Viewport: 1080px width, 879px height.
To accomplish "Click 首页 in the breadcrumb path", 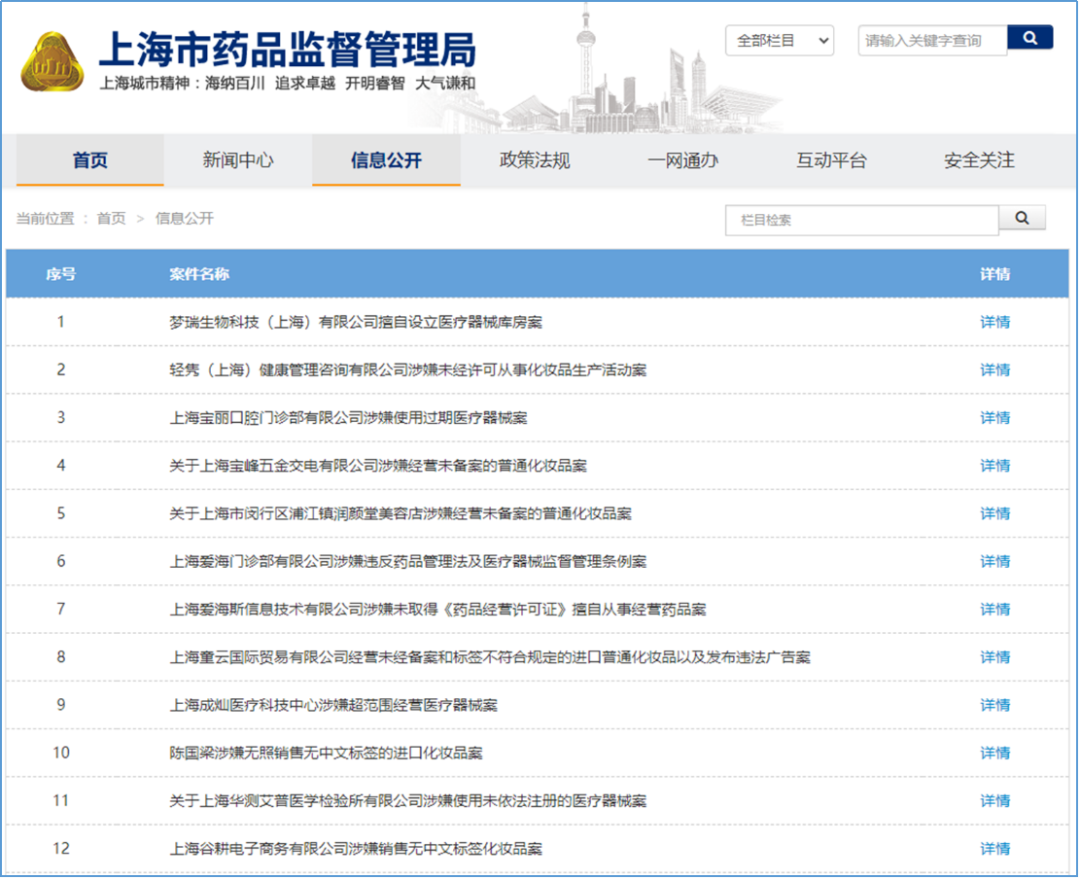I will pyautogui.click(x=111, y=218).
